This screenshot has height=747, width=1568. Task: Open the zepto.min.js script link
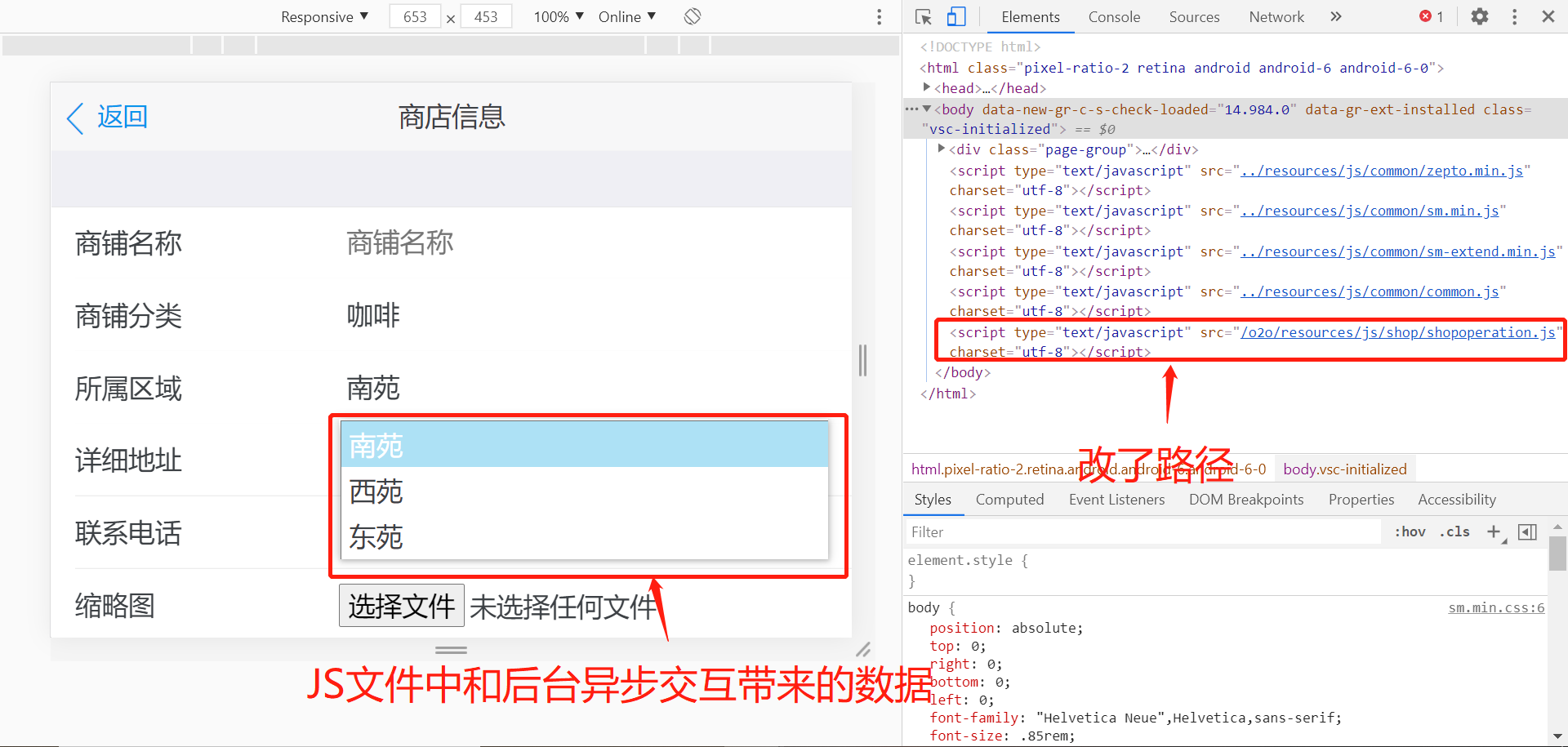click(x=1382, y=171)
